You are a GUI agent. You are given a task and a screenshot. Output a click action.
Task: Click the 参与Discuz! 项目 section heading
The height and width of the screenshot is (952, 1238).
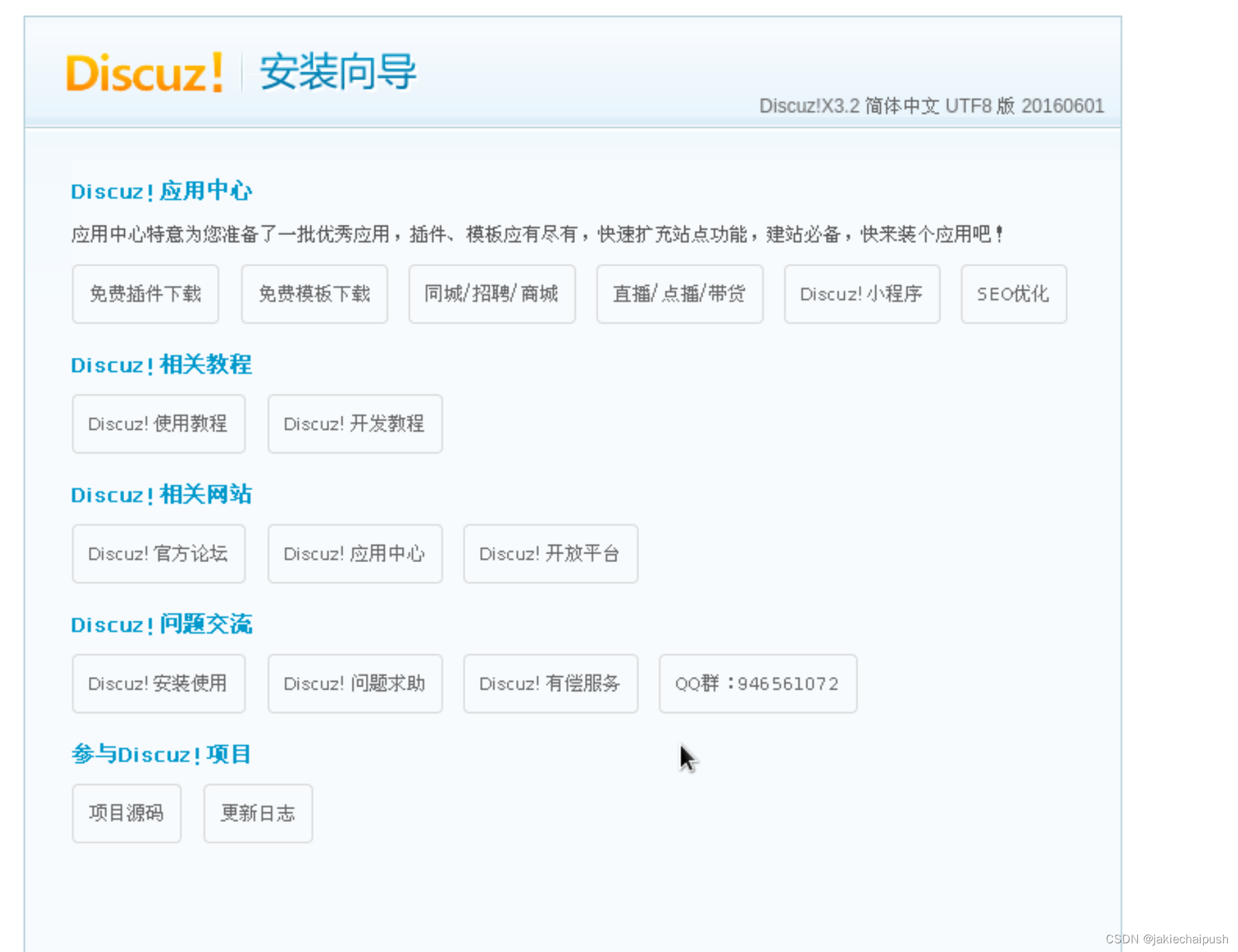(x=162, y=754)
